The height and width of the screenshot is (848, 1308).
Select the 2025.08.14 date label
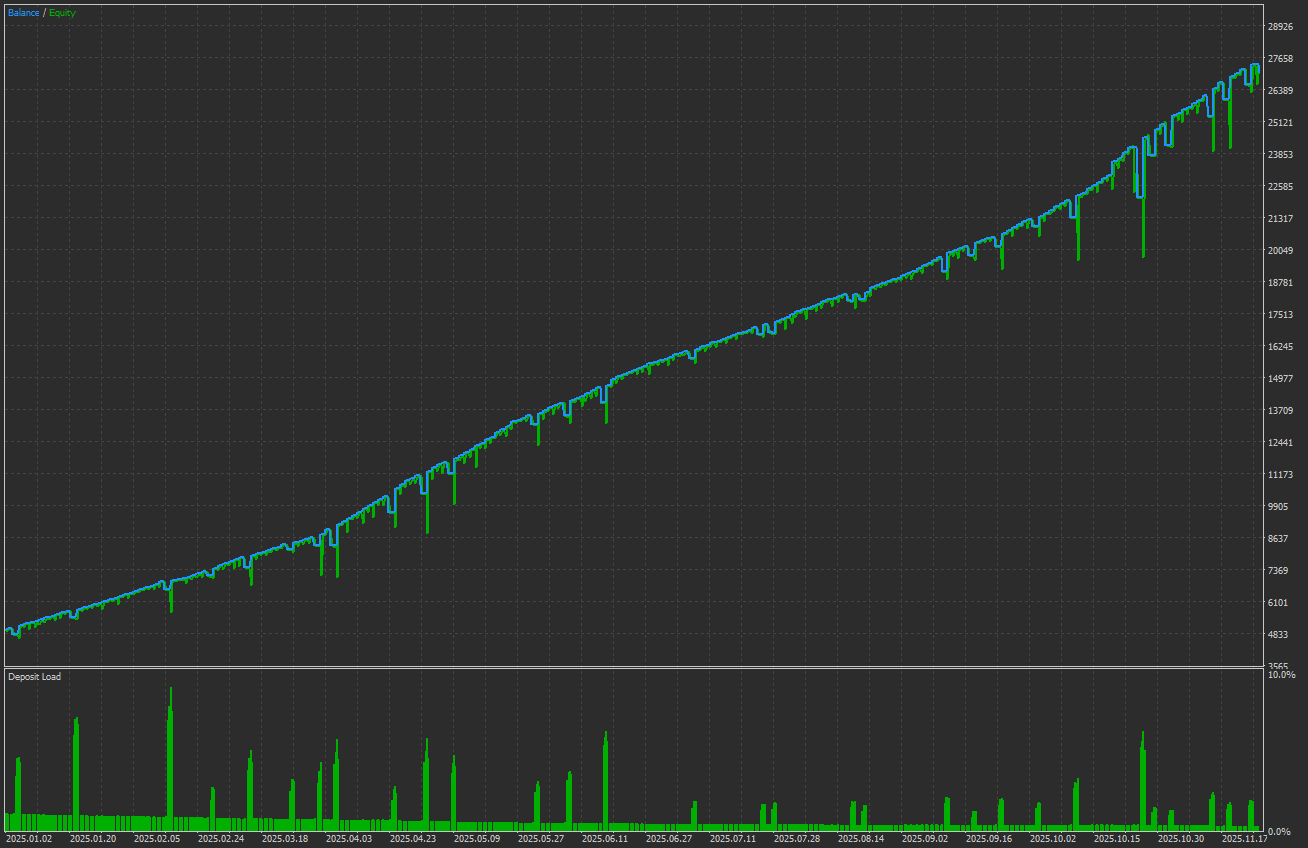click(861, 840)
